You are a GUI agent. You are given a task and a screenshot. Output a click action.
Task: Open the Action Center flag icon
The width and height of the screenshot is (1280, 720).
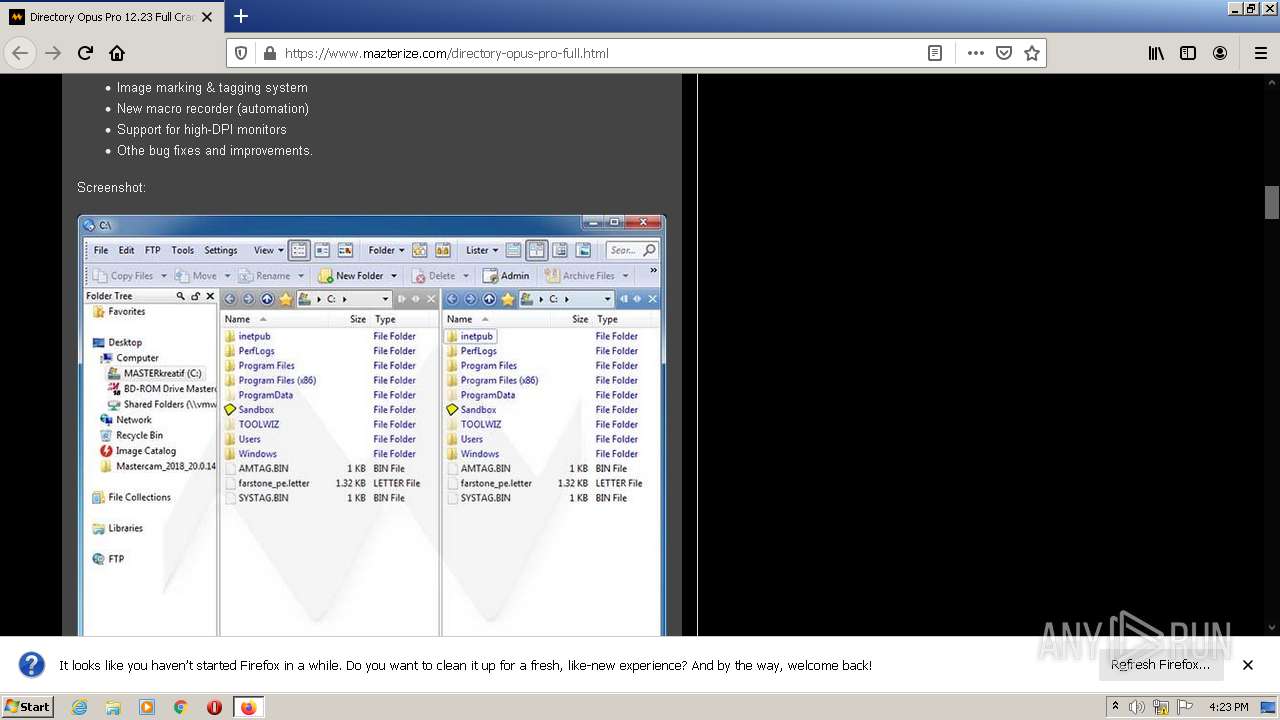point(1184,707)
